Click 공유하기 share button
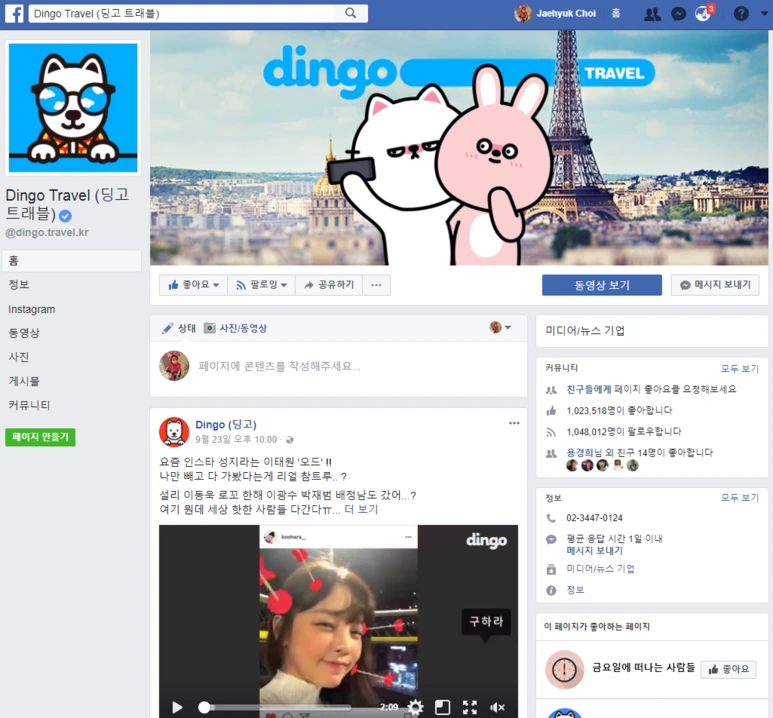The width and height of the screenshot is (773, 718). coord(329,285)
